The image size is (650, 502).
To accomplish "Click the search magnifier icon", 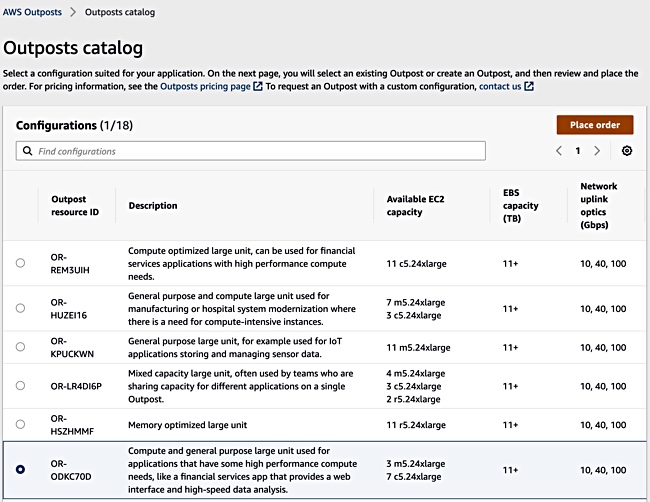I will (x=27, y=151).
